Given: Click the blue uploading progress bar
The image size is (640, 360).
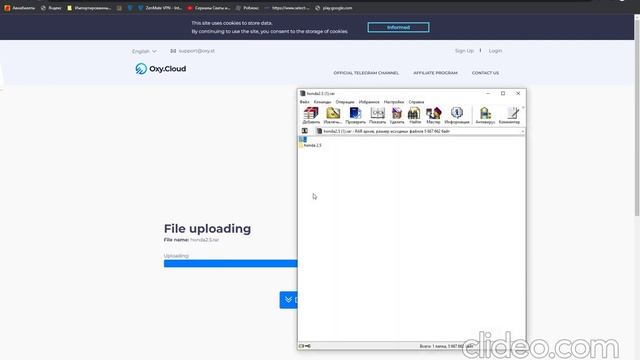Looking at the screenshot, I should (230, 264).
